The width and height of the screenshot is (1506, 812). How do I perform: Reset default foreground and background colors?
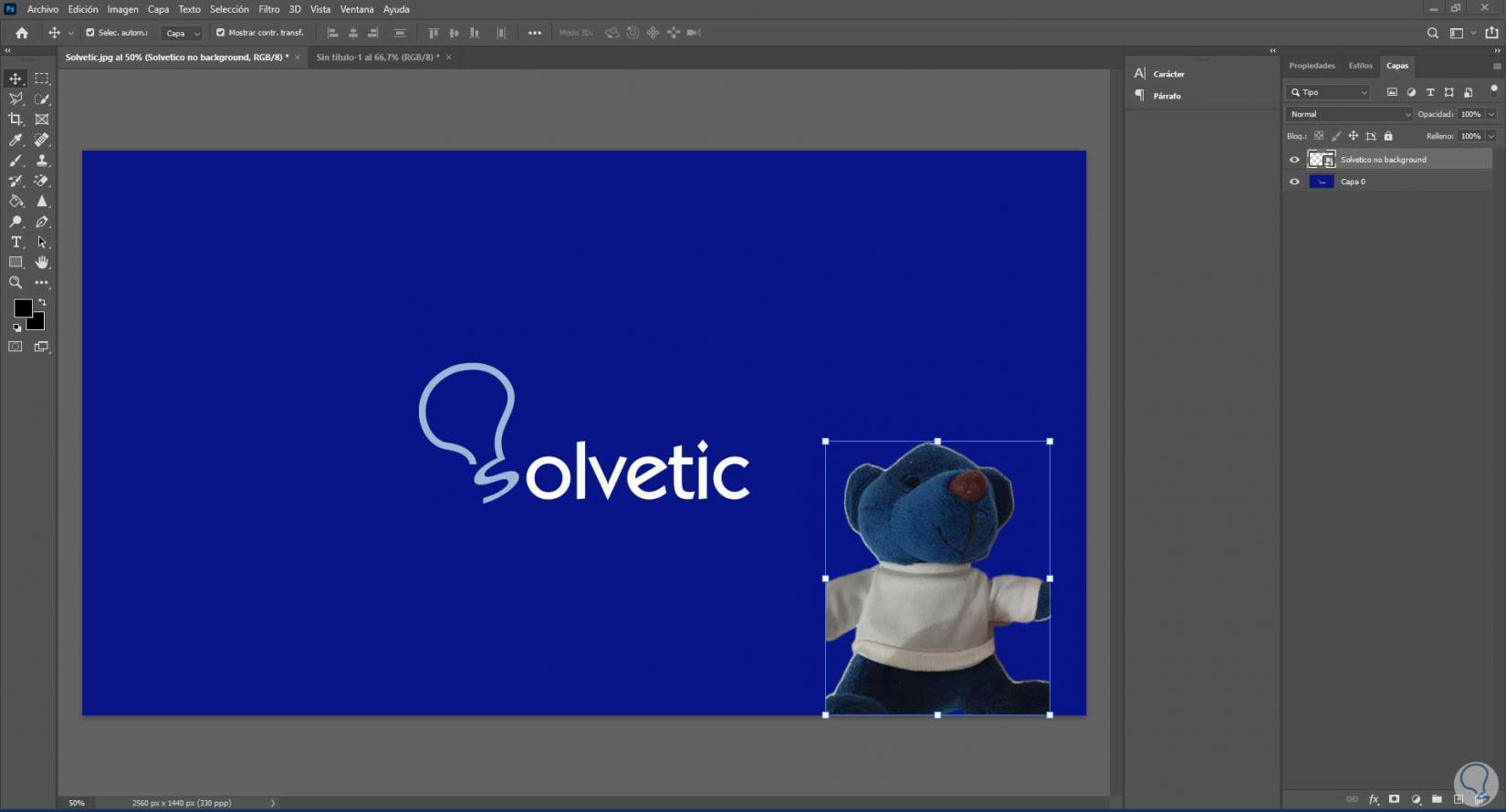coord(16,328)
